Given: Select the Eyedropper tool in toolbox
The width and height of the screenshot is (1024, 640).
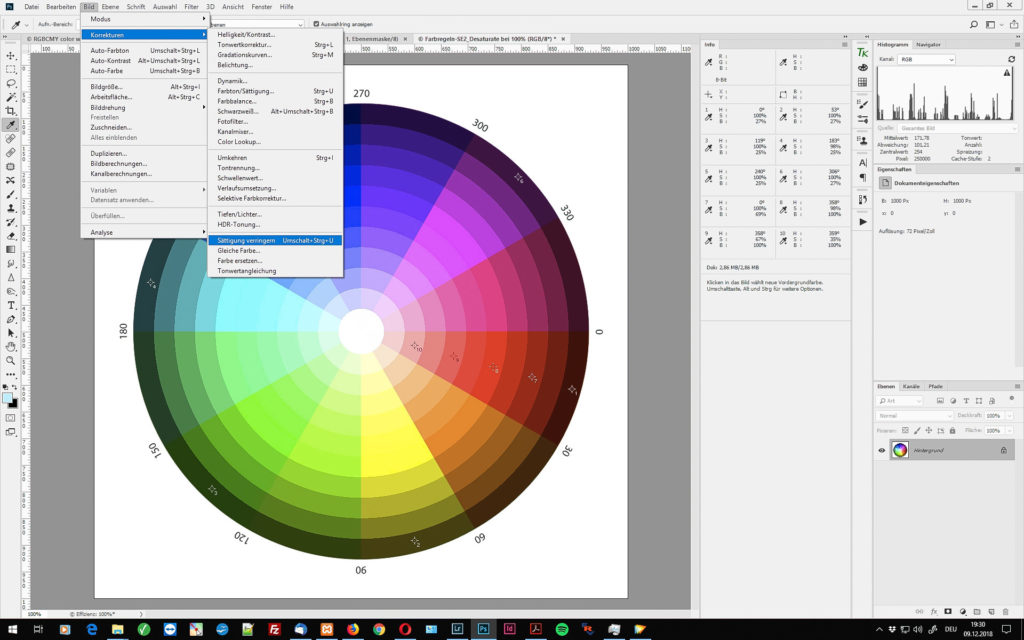Looking at the screenshot, I should coord(11,125).
